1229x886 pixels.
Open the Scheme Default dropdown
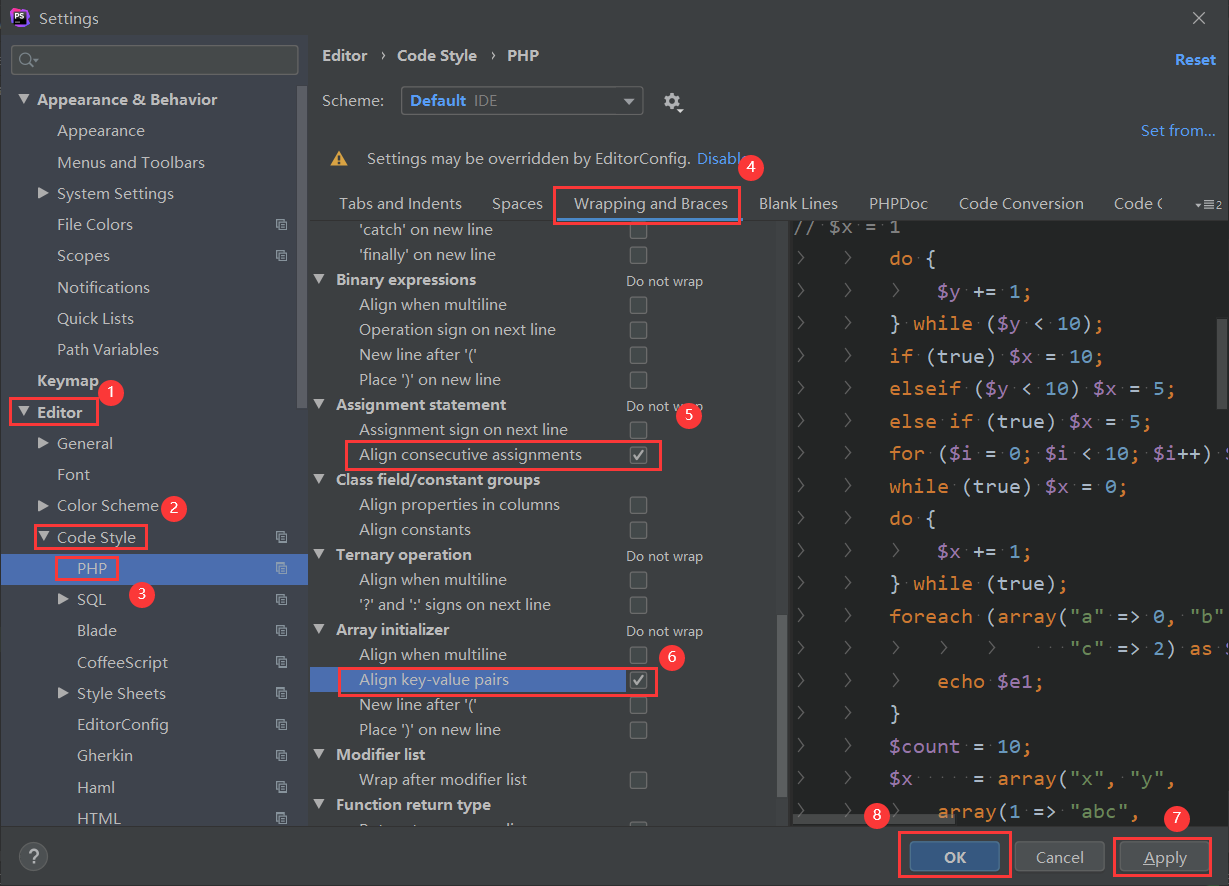click(x=522, y=101)
